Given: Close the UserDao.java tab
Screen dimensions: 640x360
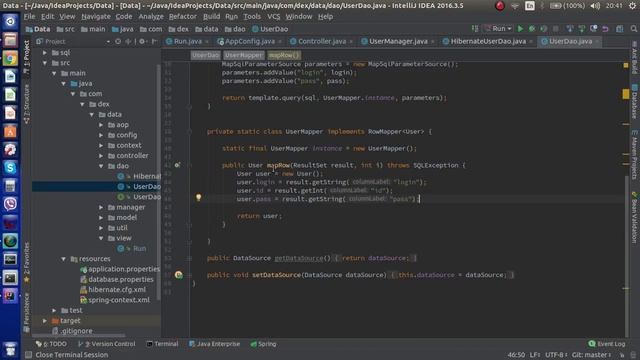Looking at the screenshot, I should coord(597,42).
